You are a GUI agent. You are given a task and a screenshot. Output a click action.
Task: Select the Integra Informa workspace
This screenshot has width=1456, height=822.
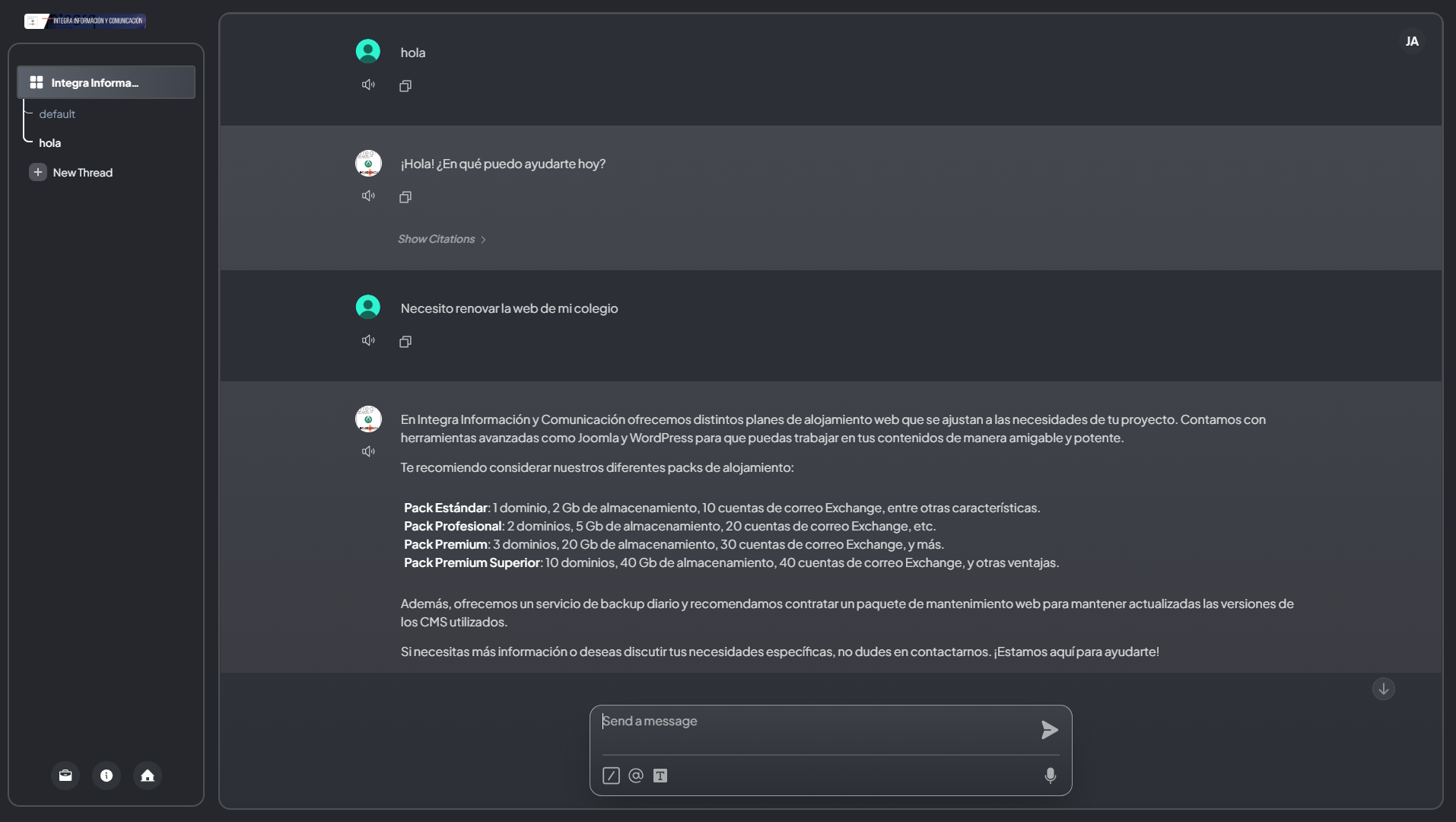click(106, 82)
